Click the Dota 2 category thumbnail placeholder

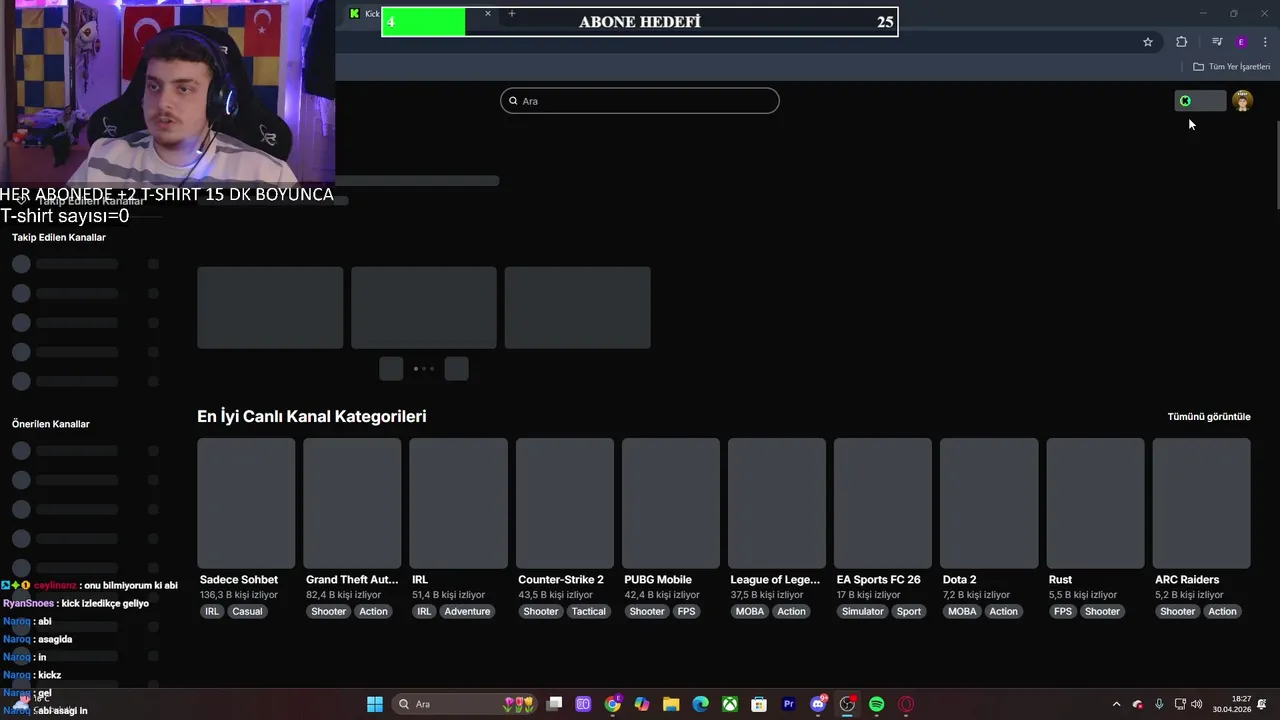point(989,503)
